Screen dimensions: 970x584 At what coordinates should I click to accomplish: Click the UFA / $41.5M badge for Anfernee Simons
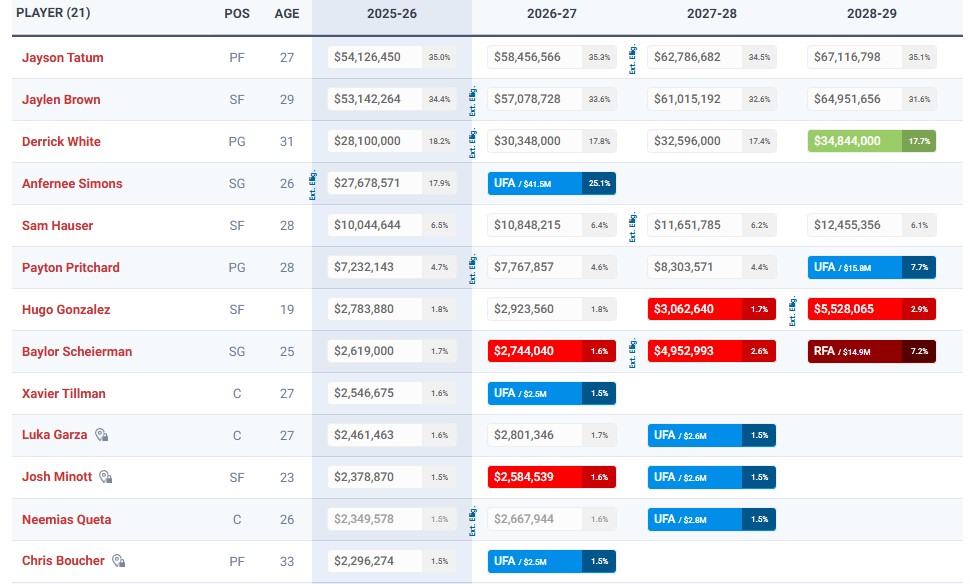coord(550,183)
